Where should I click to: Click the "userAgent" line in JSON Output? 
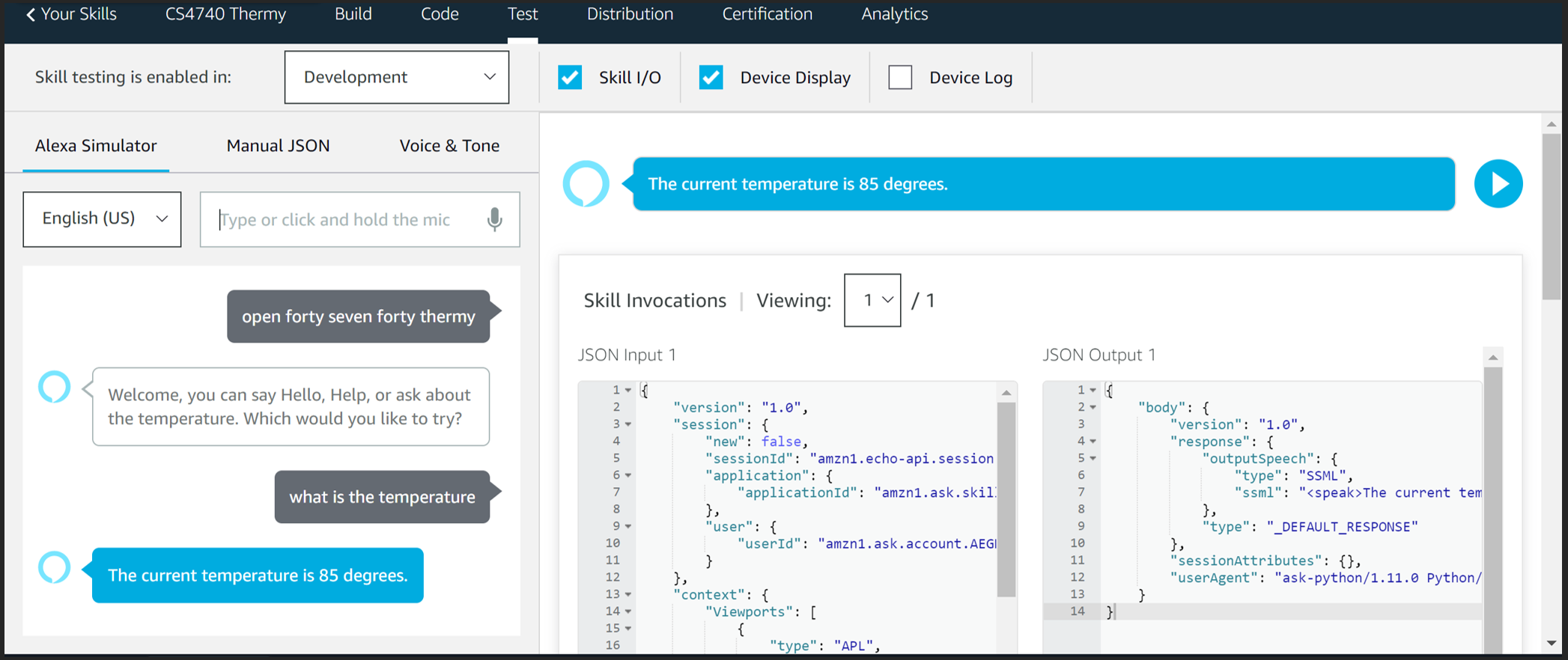point(1325,578)
